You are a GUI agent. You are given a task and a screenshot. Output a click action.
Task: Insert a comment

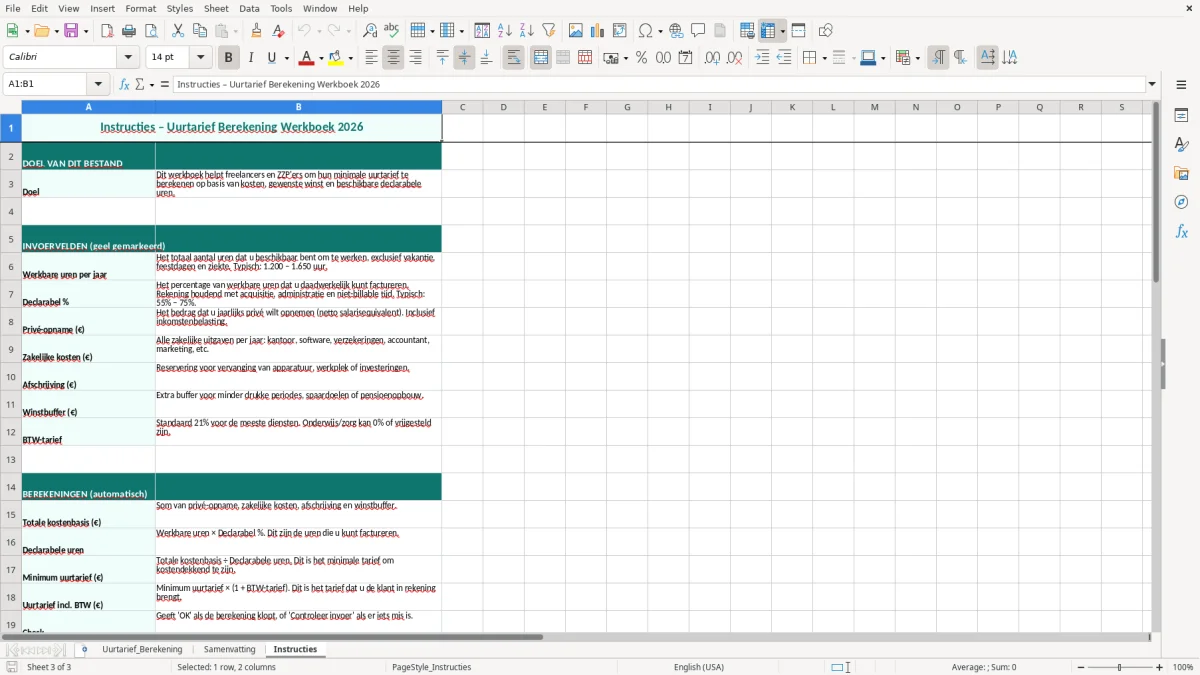click(x=698, y=31)
